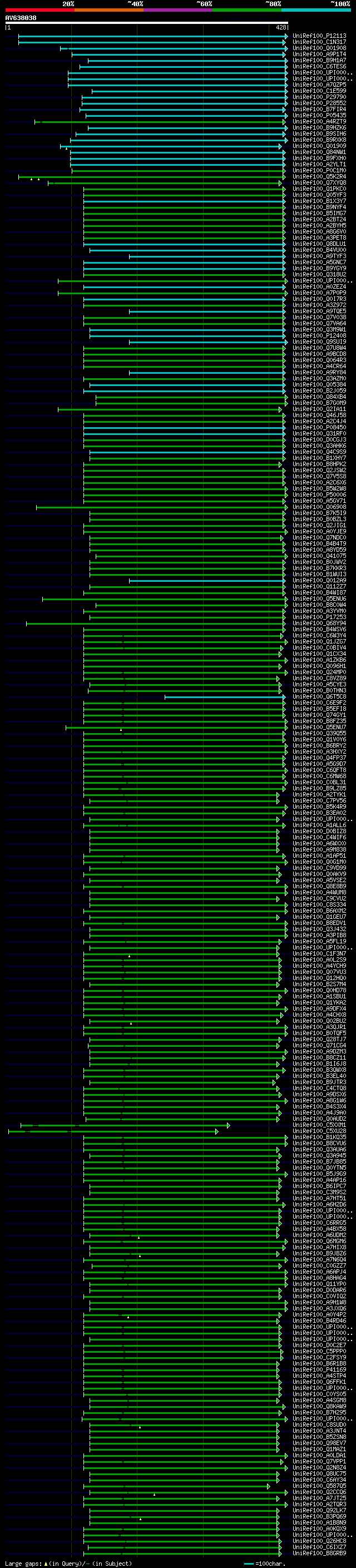The height and width of the screenshot is (1568, 356).
Task: Click the query end position label 428
Action: click(x=280, y=27)
